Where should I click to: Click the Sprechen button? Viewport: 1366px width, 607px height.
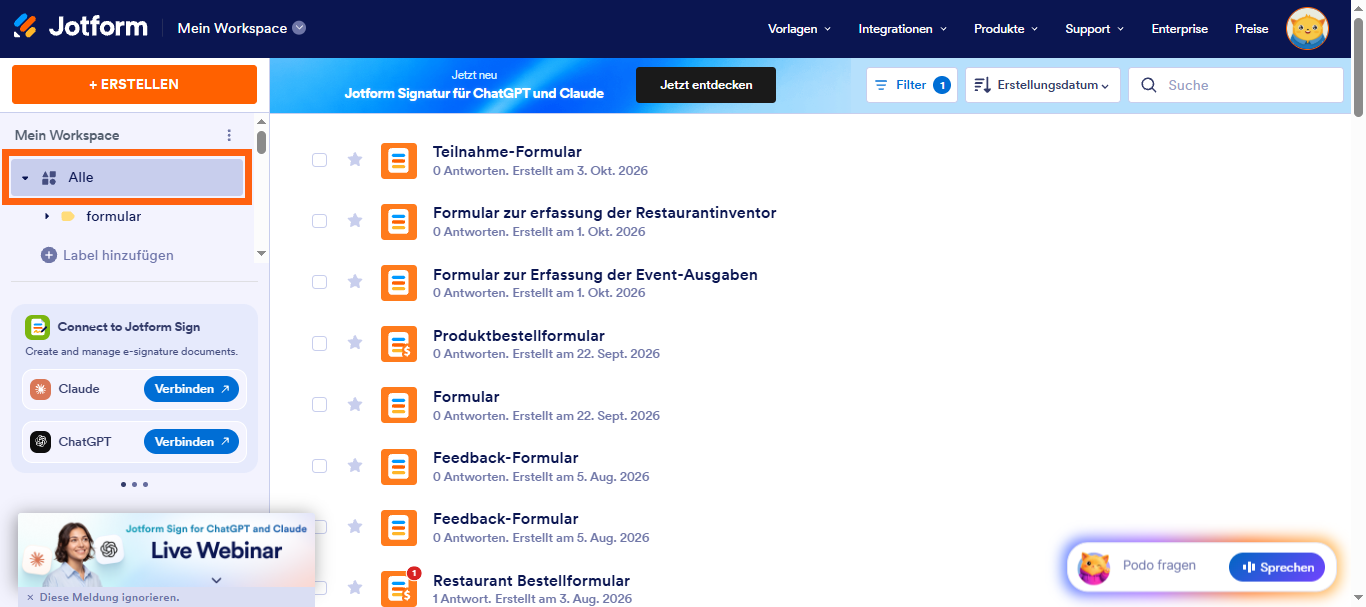pos(1277,567)
